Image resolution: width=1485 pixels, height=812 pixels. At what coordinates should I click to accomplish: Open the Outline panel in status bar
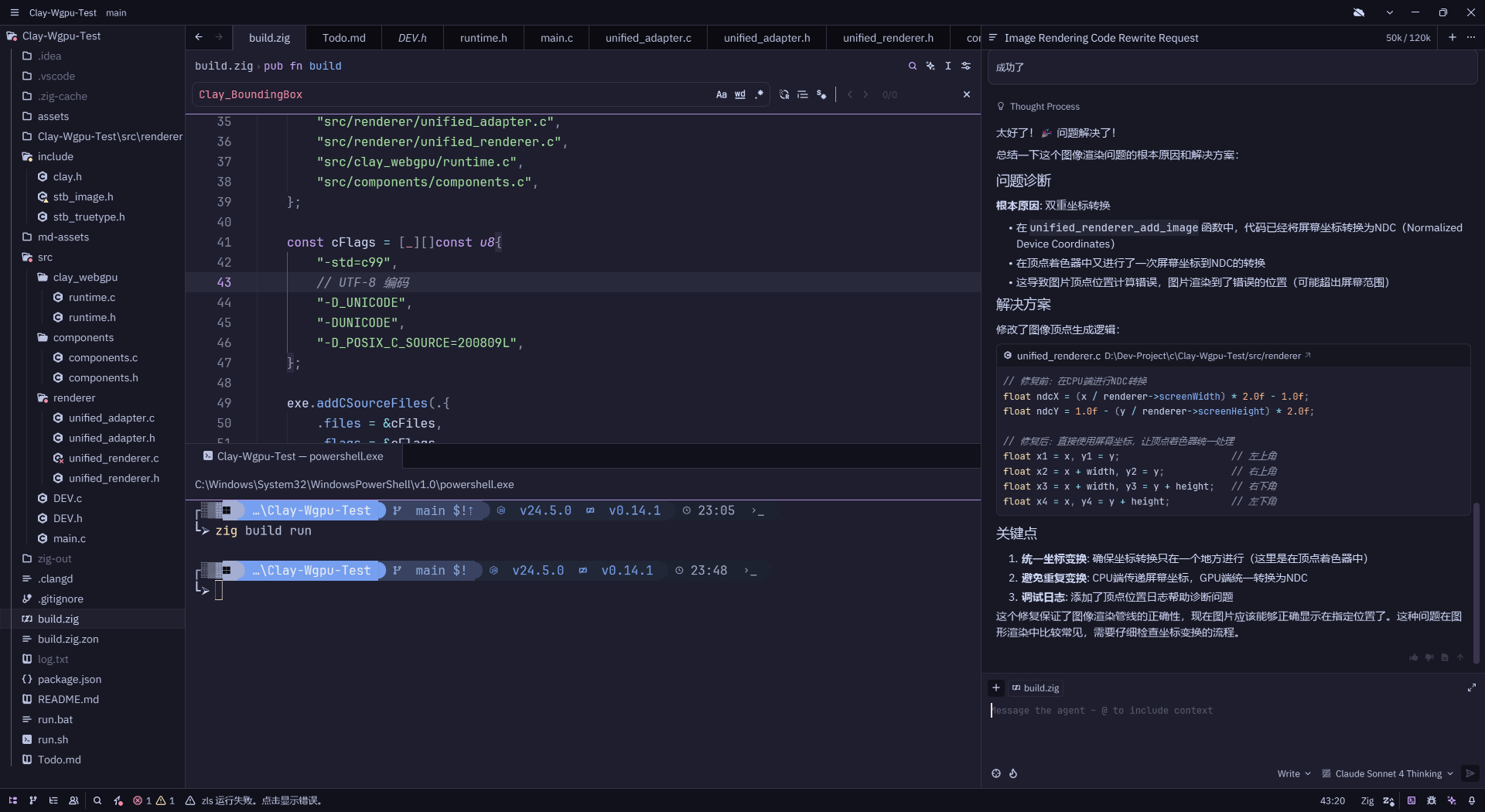[x=53, y=800]
